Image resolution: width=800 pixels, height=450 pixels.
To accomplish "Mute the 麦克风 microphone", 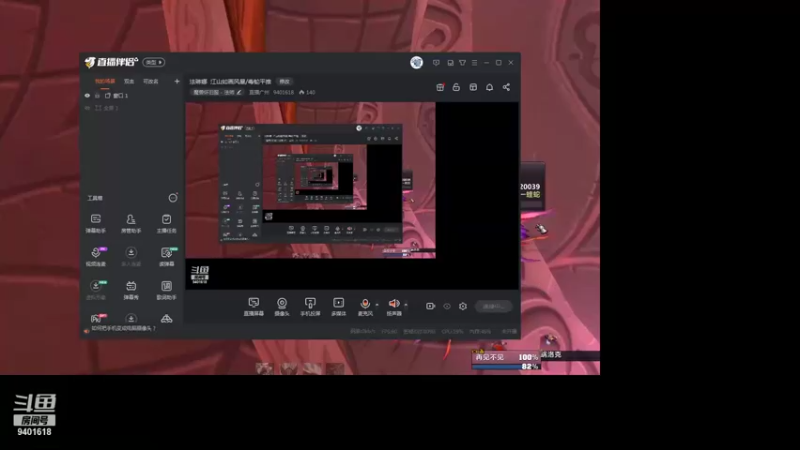I will point(365,307).
